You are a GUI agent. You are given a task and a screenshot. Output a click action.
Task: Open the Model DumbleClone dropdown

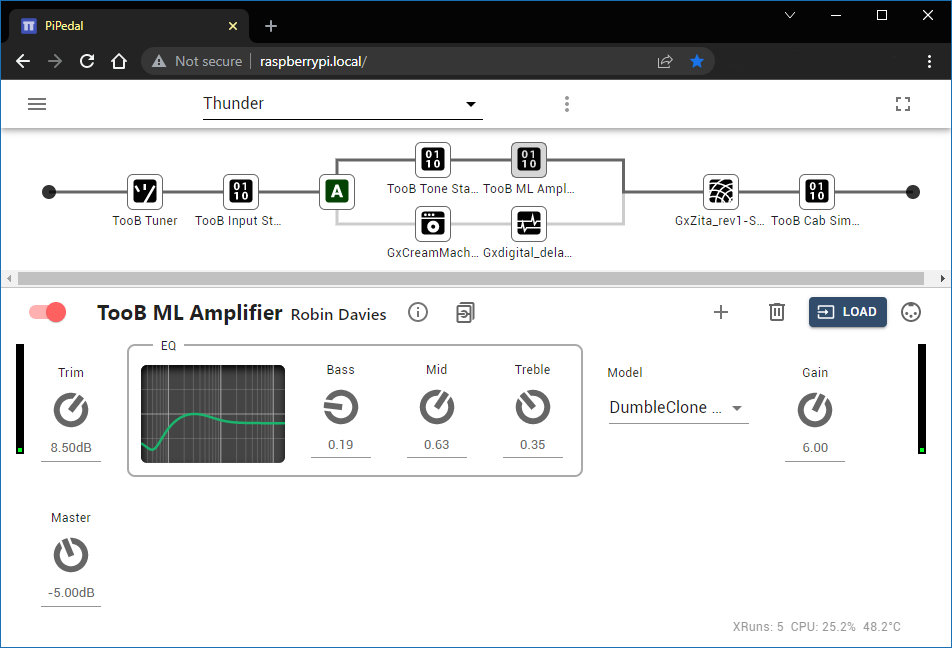678,408
